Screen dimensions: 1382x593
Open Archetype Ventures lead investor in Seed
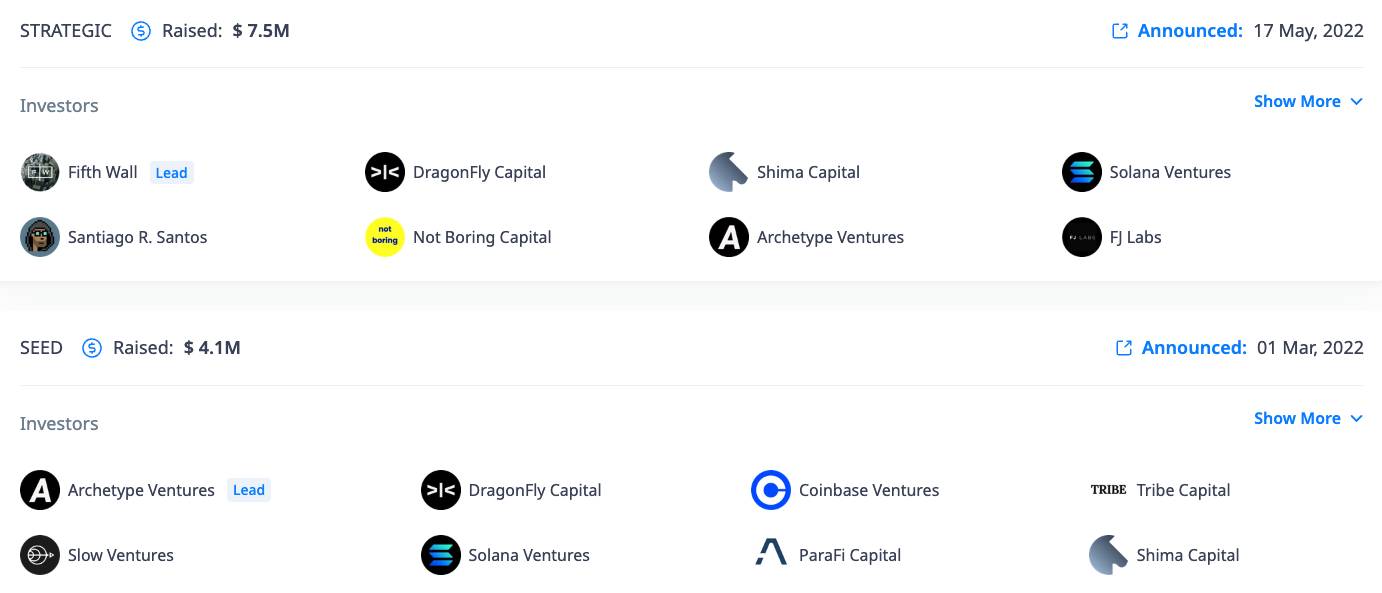tap(141, 490)
